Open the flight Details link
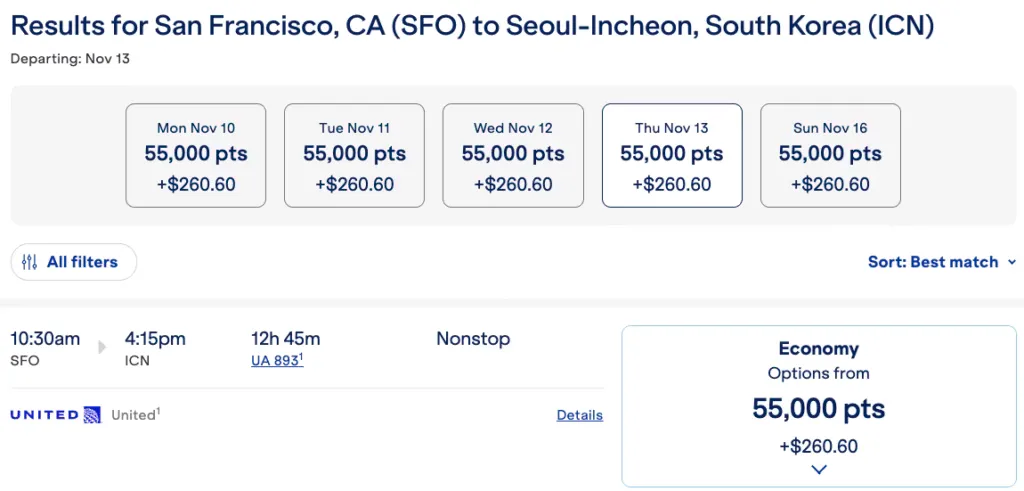The height and width of the screenshot is (491, 1024). [x=579, y=415]
